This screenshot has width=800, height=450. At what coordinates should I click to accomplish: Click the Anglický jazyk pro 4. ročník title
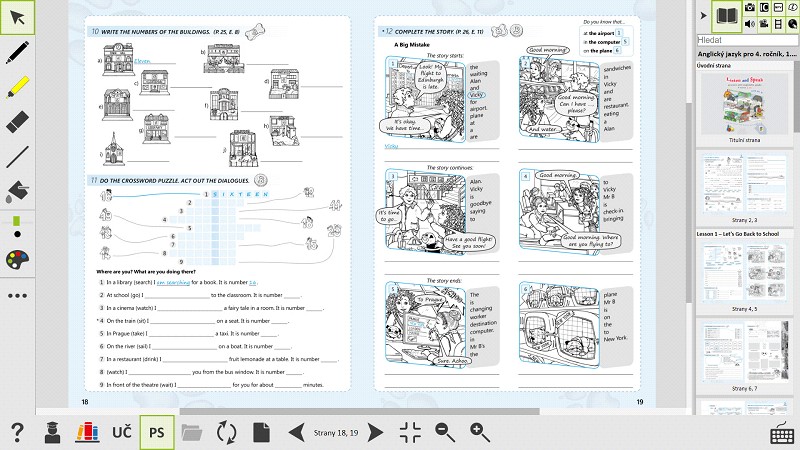pos(747,54)
